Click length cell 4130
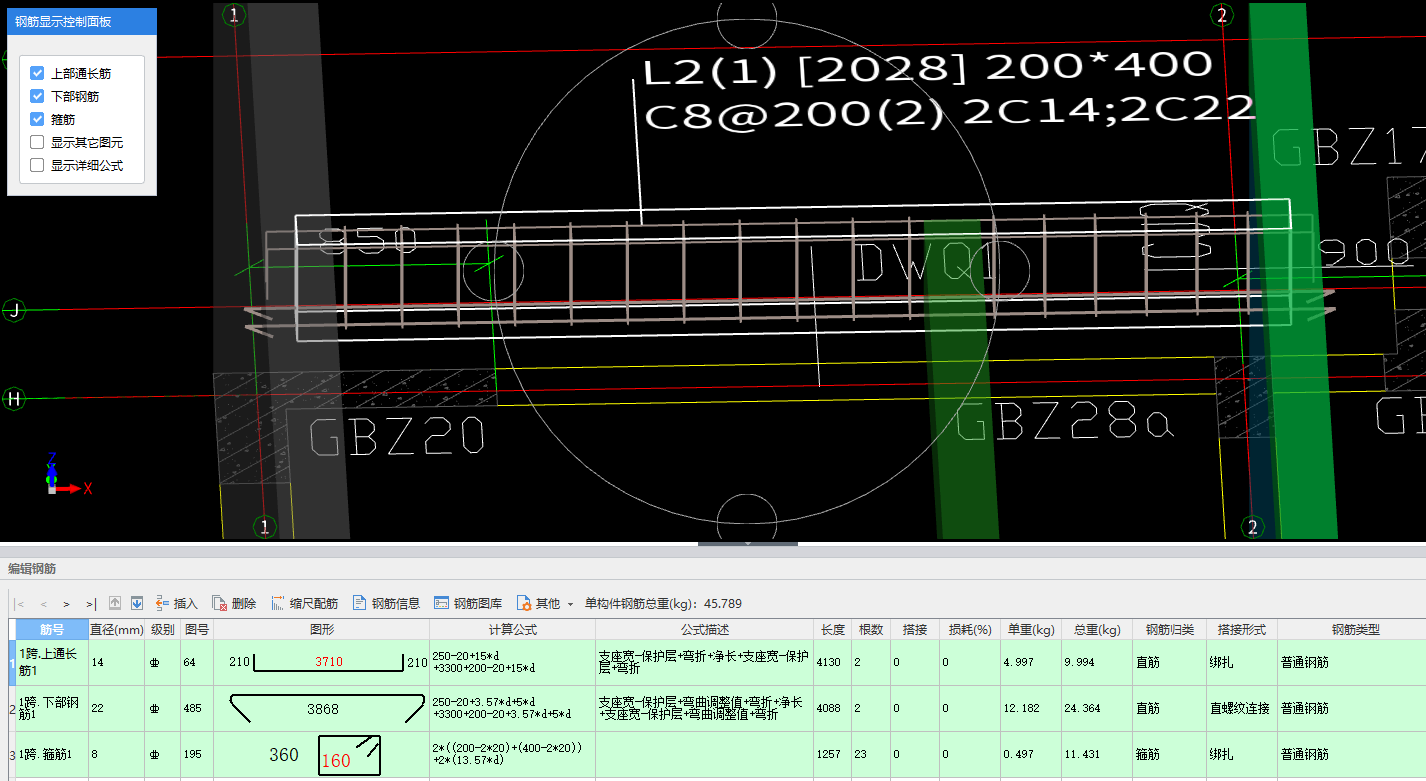 pyautogui.click(x=833, y=662)
